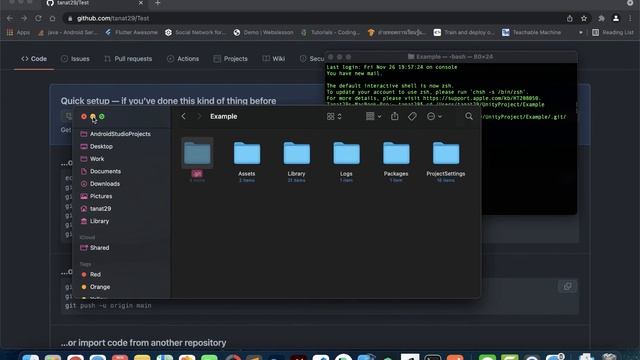Switch to GitHub Code tab
Image resolution: width=640 pixels, height=360 pixels.
(34, 59)
